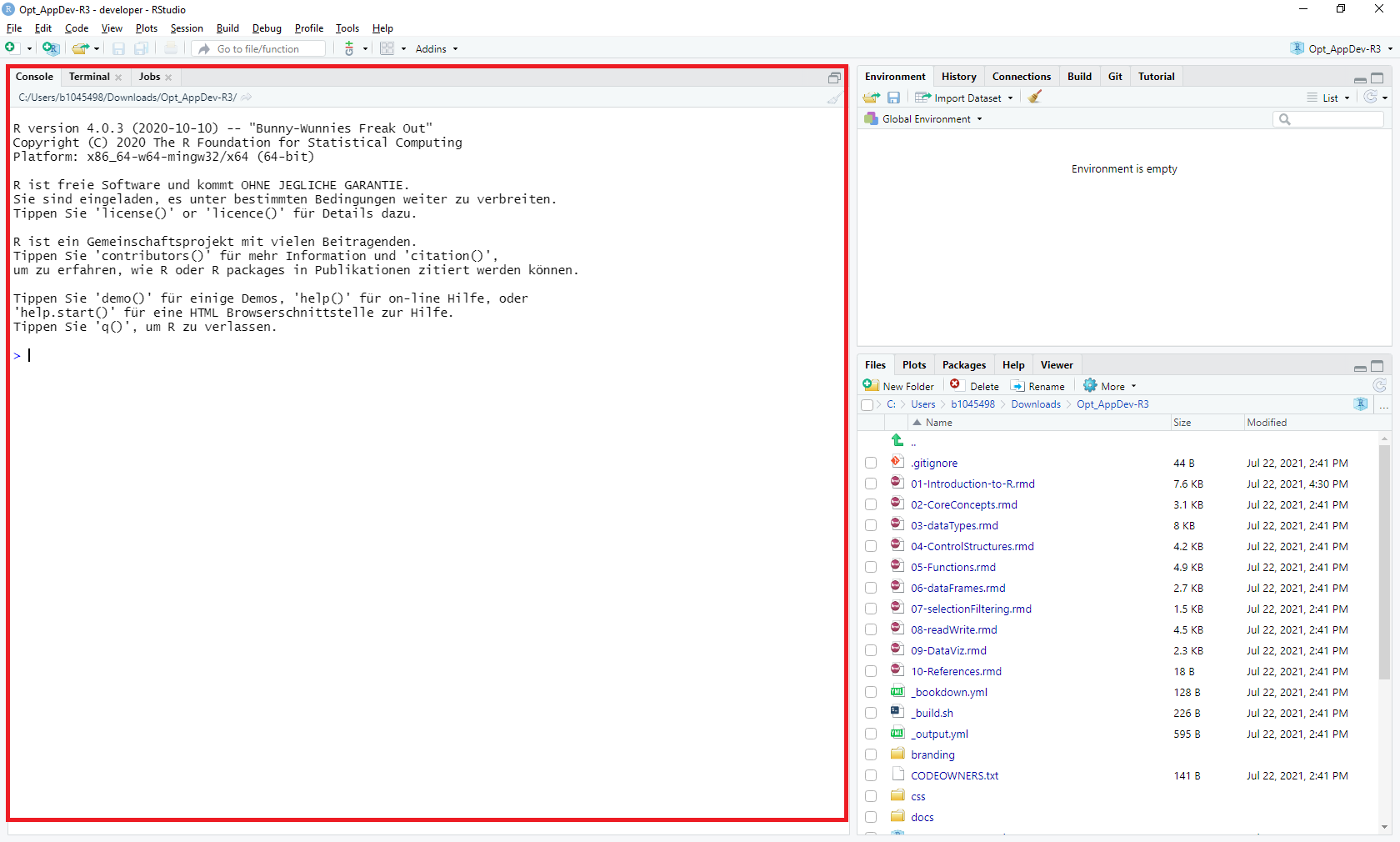Open the Session menu
The width and height of the screenshot is (1400, 842).
tap(187, 28)
